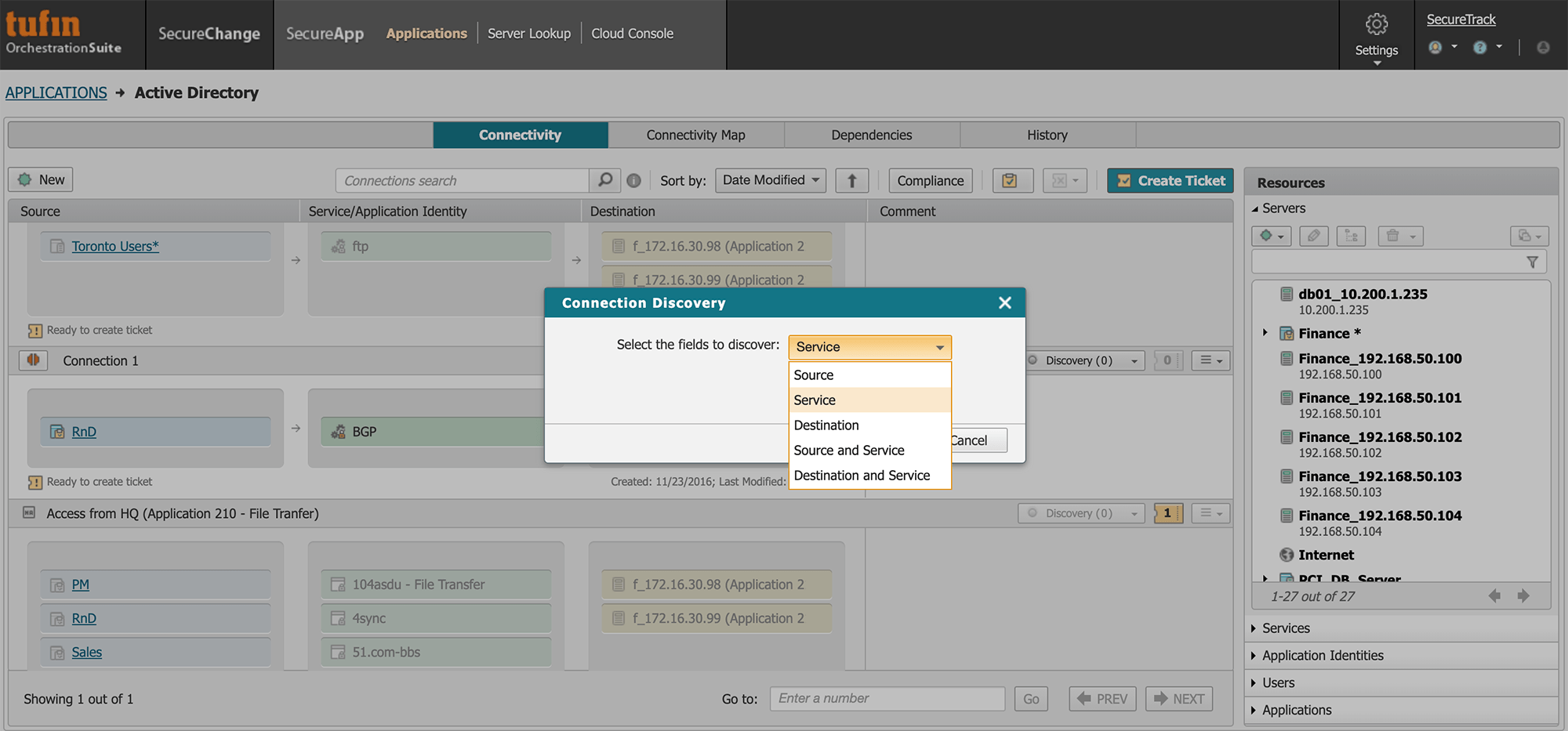This screenshot has width=1568, height=731.
Task: Click the trash delete icon in Servers toolbar
Action: [1399, 236]
